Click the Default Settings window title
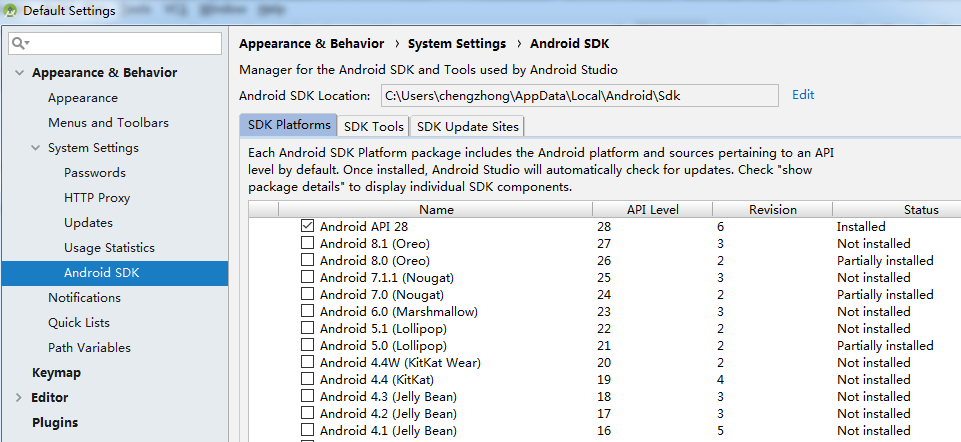The height and width of the screenshot is (442, 961). [69, 11]
